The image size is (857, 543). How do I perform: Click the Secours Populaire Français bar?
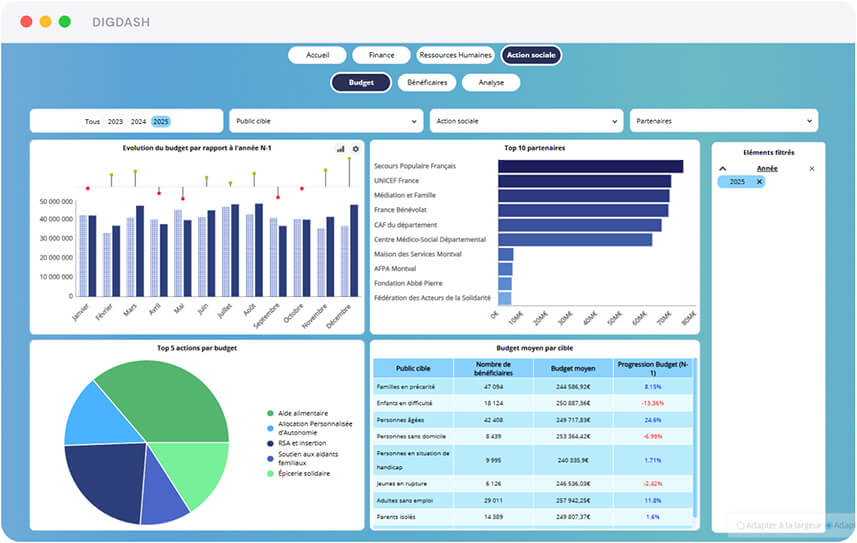[590, 166]
